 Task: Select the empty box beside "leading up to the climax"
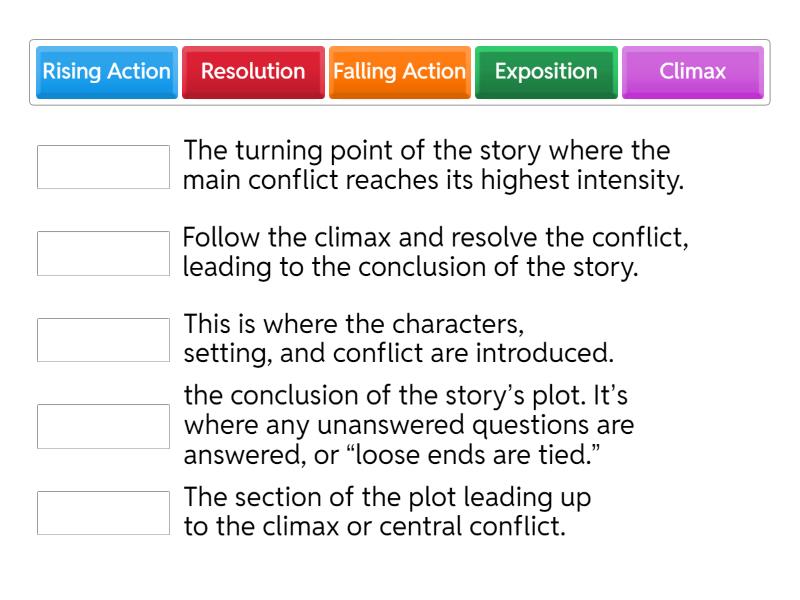click(x=103, y=513)
